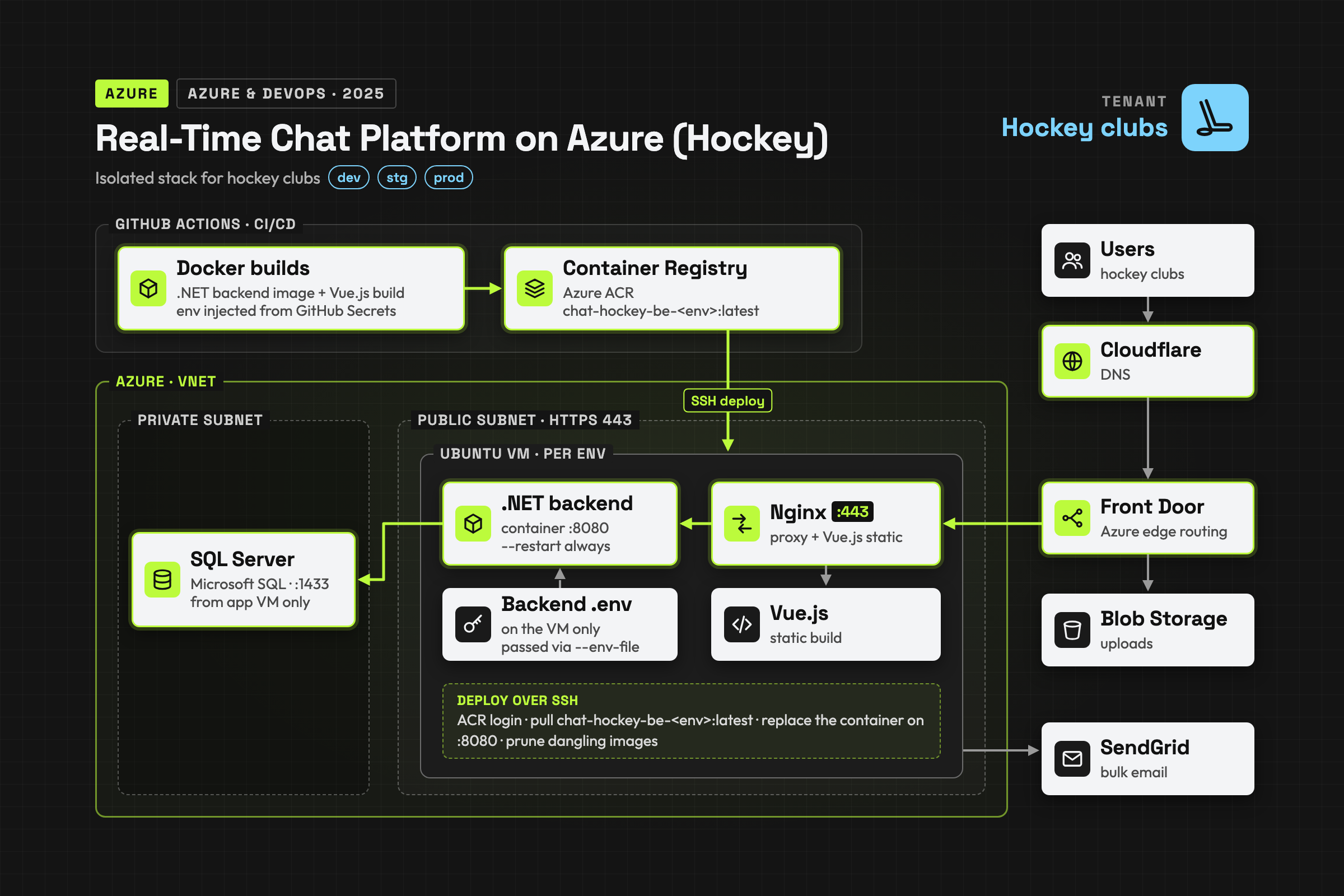The image size is (1344, 896).
Task: Click the SQL Server database icon
Action: 162,580
